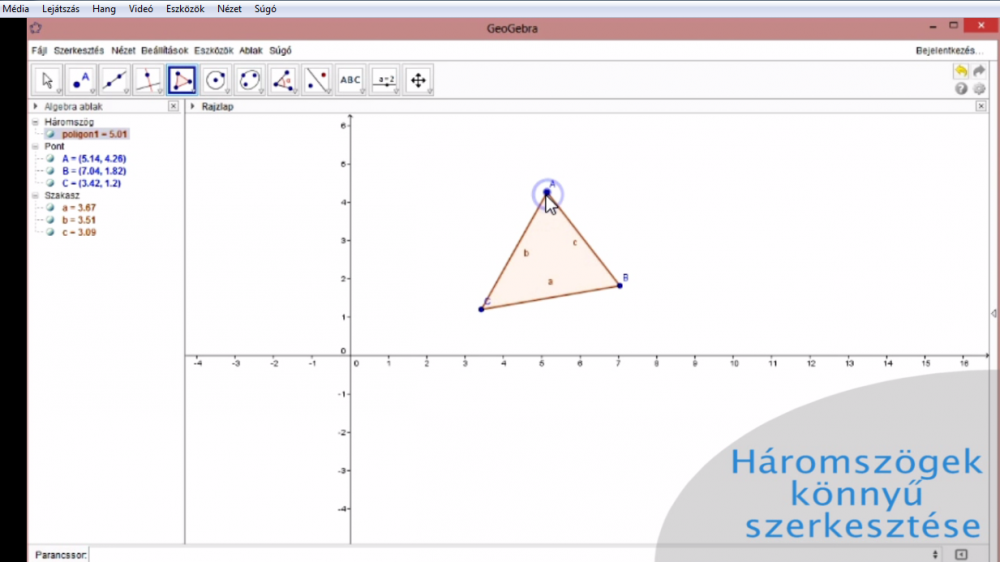
Task: Close the Algebra ablak panel
Action: (x=173, y=106)
